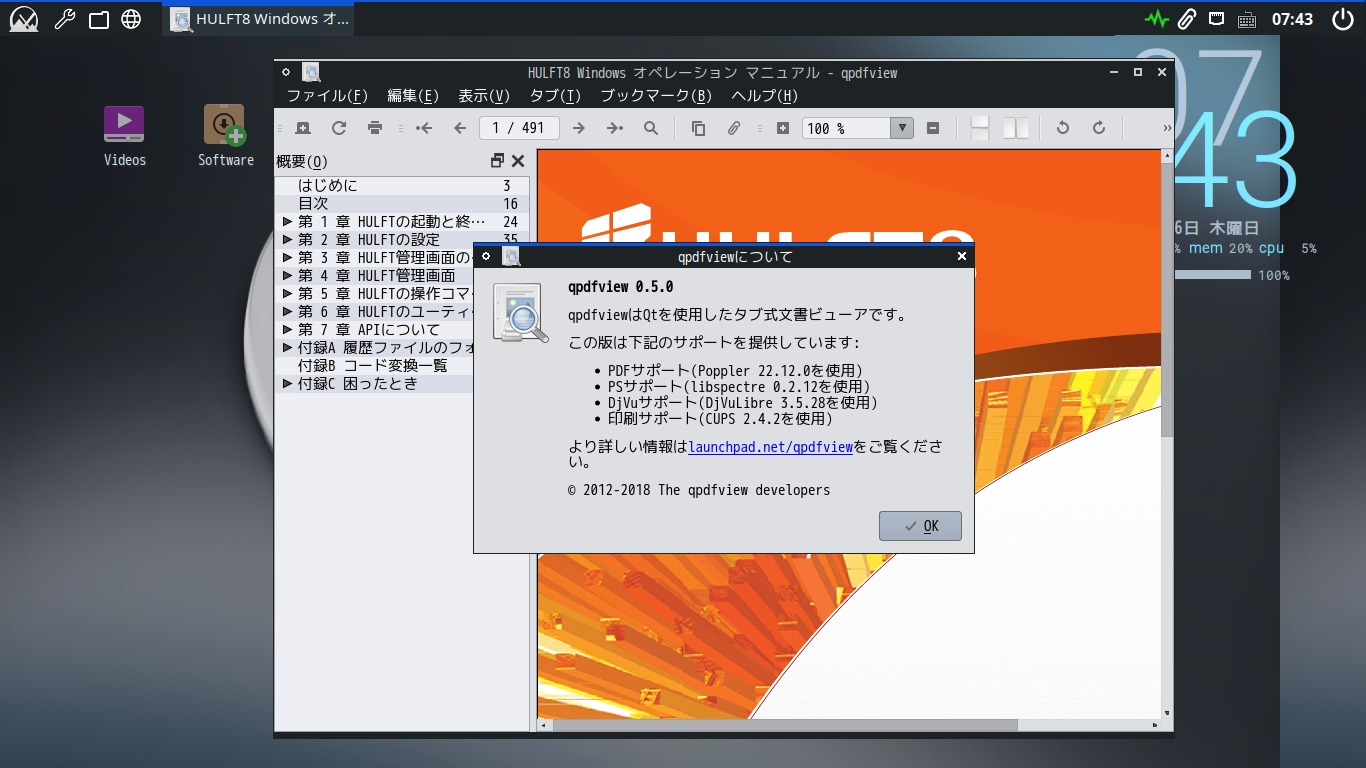Open the power button in the panel
The width and height of the screenshot is (1366, 768).
[1342, 19]
